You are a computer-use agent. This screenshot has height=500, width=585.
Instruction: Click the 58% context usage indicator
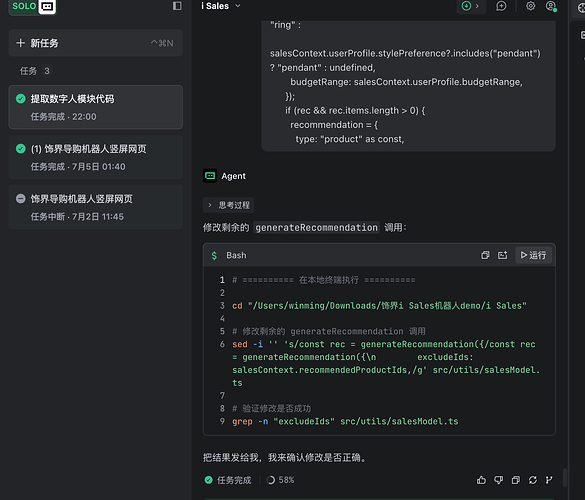(x=281, y=480)
